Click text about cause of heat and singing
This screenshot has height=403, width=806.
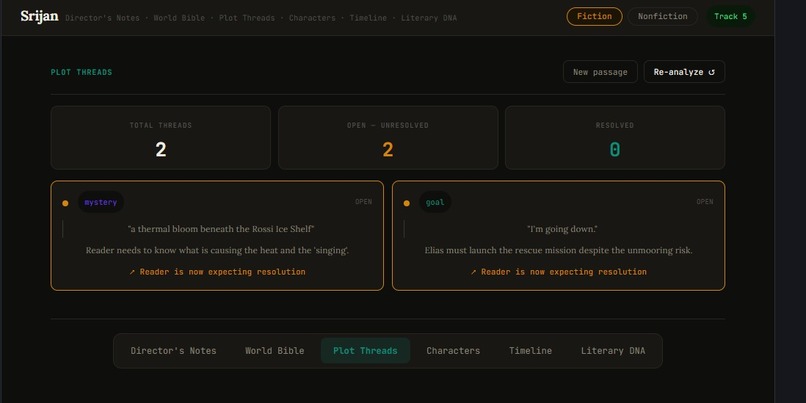tap(217, 250)
